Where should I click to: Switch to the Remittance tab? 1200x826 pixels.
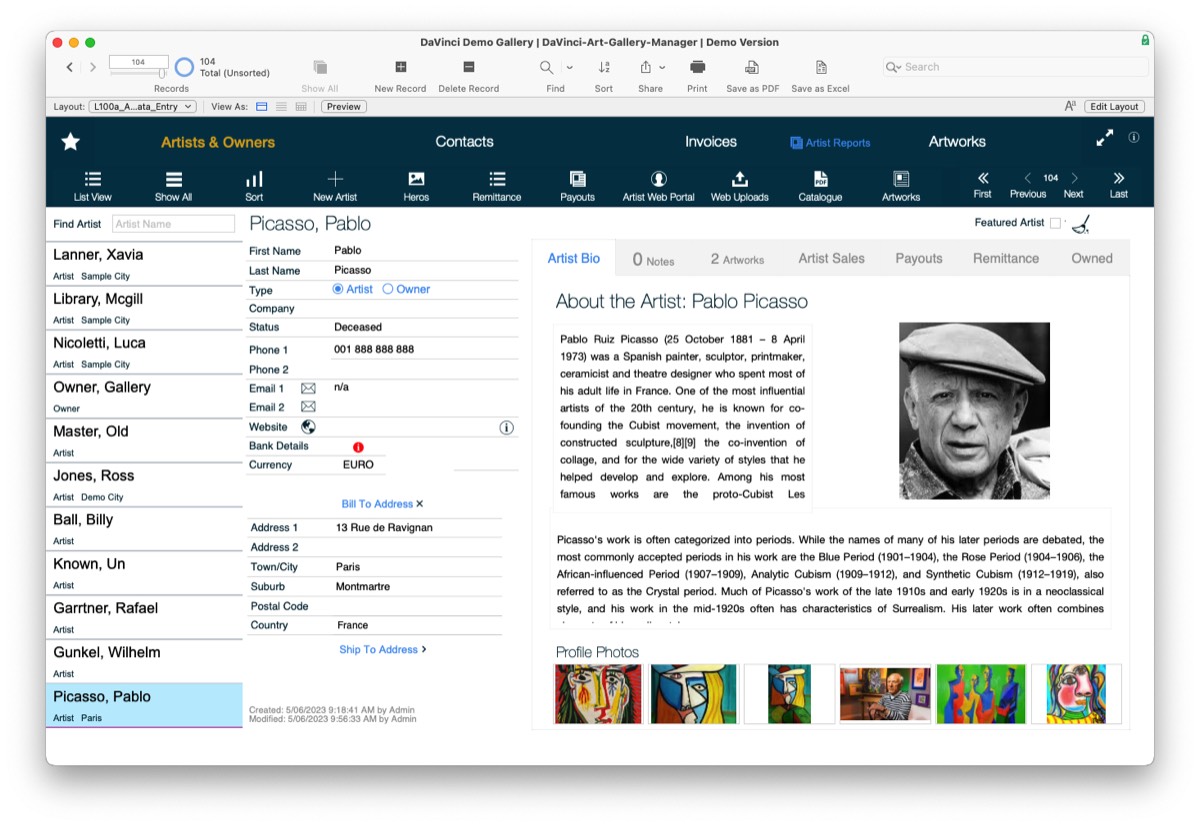(x=1006, y=258)
